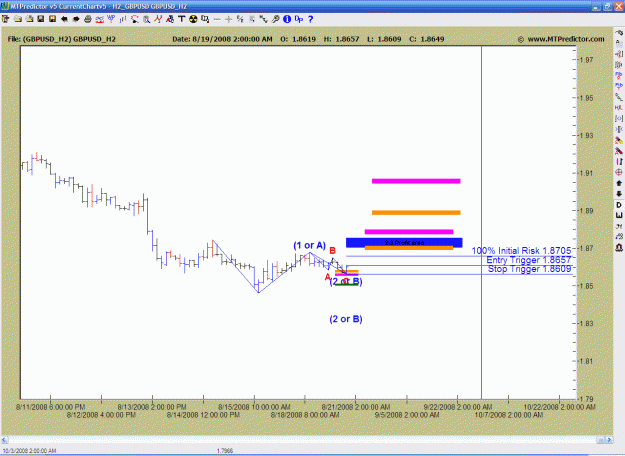This screenshot has width=625, height=456.
Task: Click the black up arrow in right sidebar
Action: 619,183
